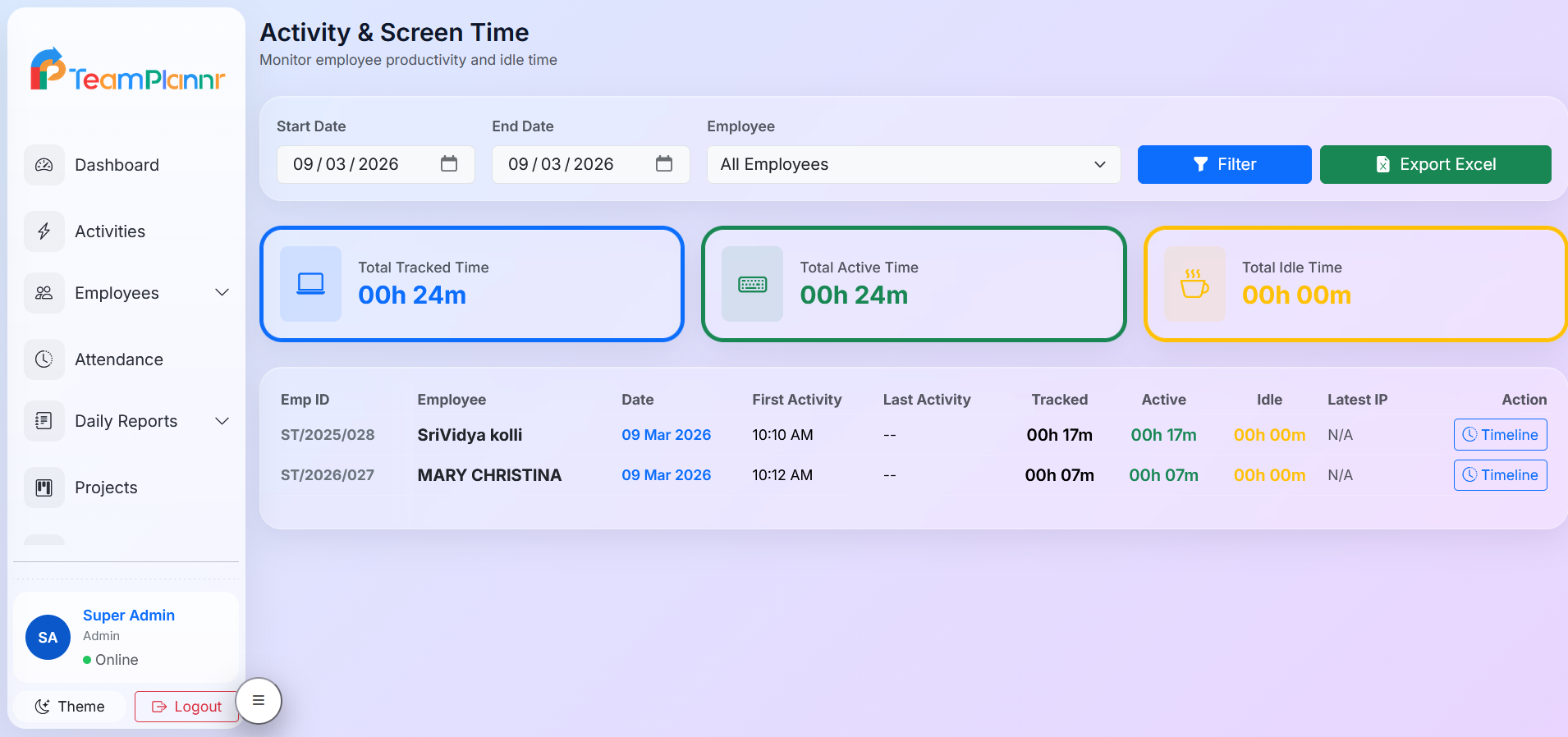Expand the Daily Reports submenu chevron
Screen dimensions: 1568x737
click(x=222, y=421)
